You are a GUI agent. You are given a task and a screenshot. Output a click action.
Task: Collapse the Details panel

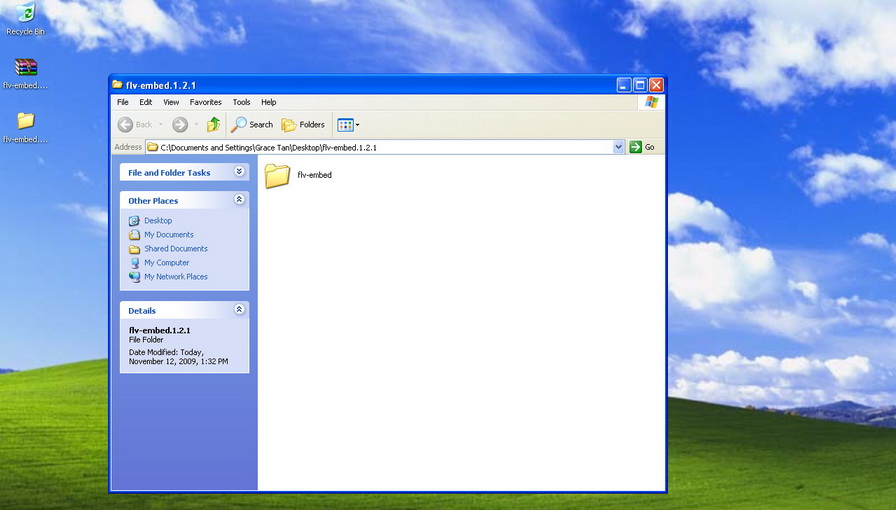239,310
